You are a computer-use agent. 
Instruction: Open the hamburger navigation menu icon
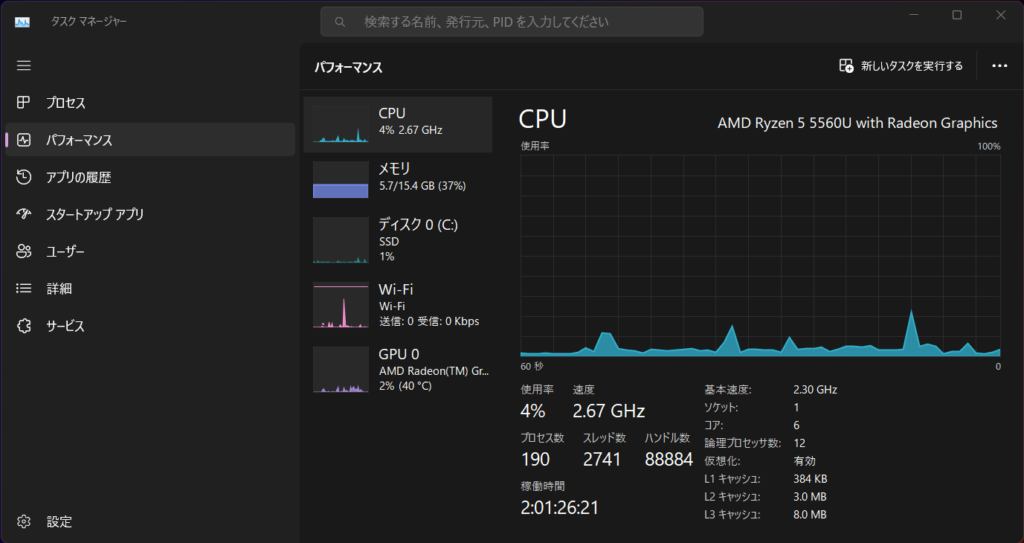pos(24,65)
